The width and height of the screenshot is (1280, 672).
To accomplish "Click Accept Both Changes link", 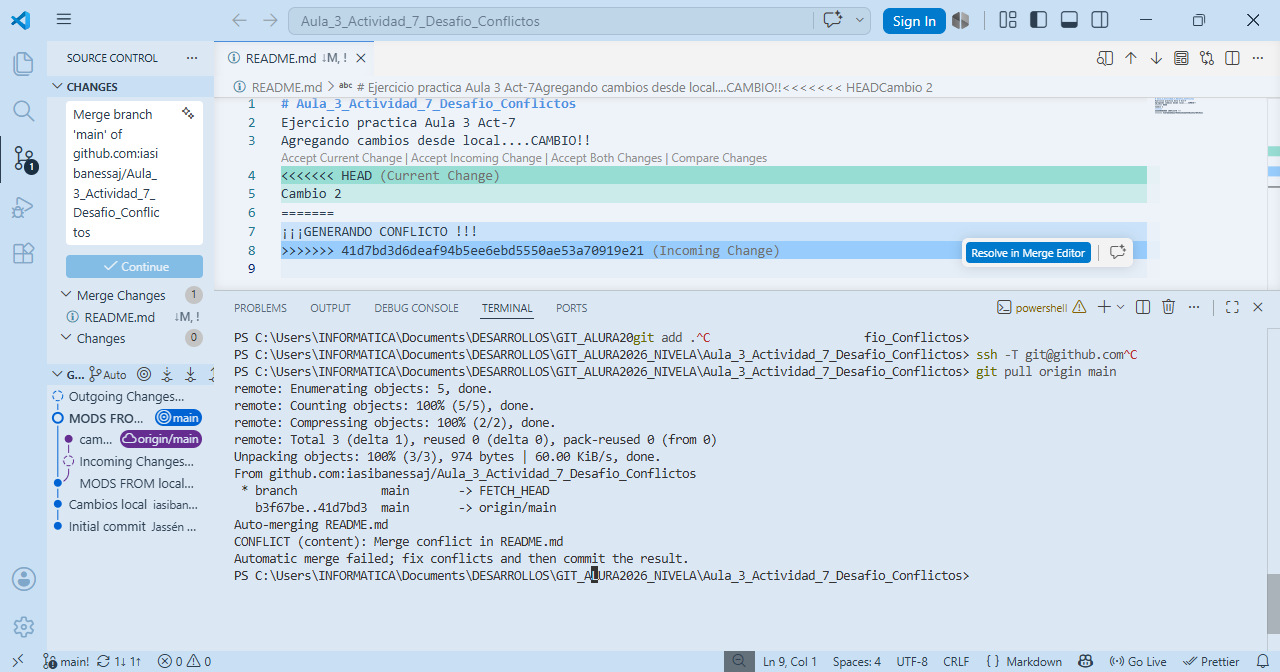I will [607, 158].
